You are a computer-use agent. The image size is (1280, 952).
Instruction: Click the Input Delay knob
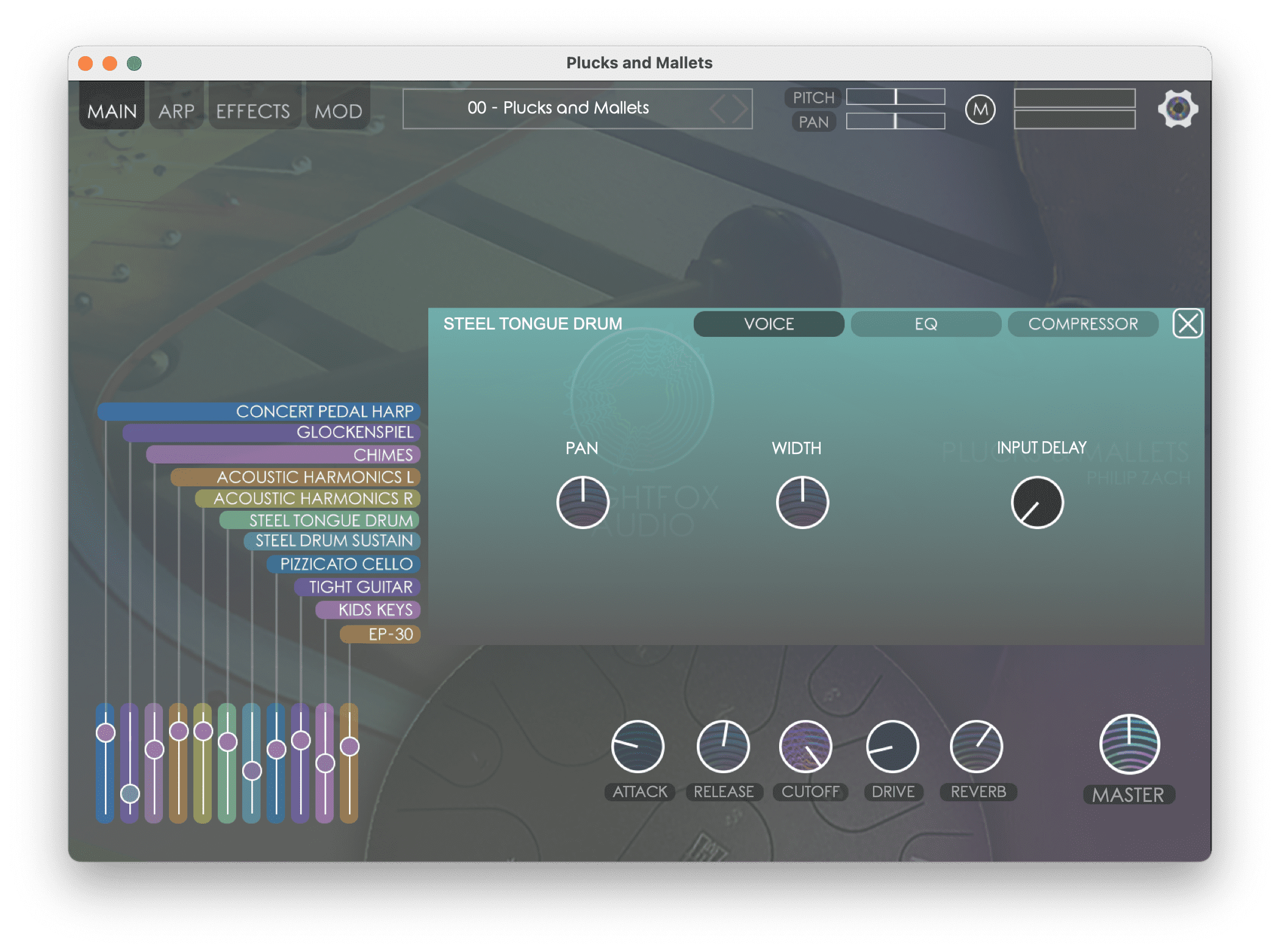(1037, 502)
